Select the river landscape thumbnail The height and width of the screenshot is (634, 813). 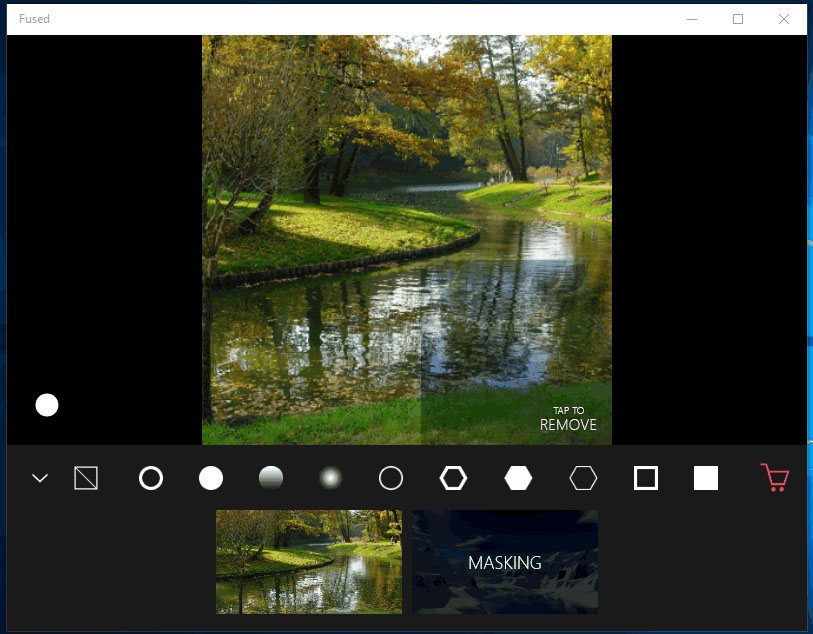tap(309, 562)
